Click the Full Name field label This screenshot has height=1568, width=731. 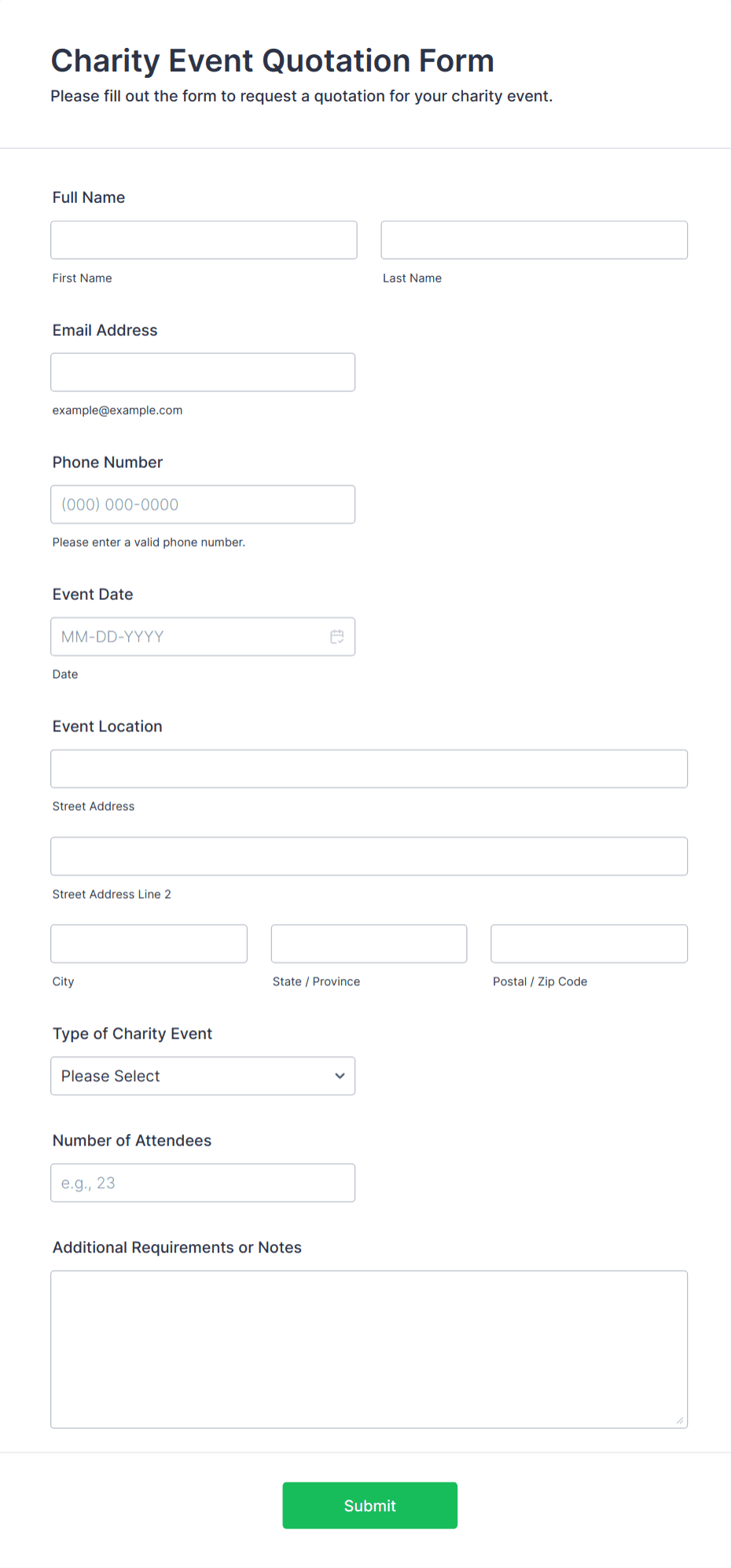click(x=88, y=197)
